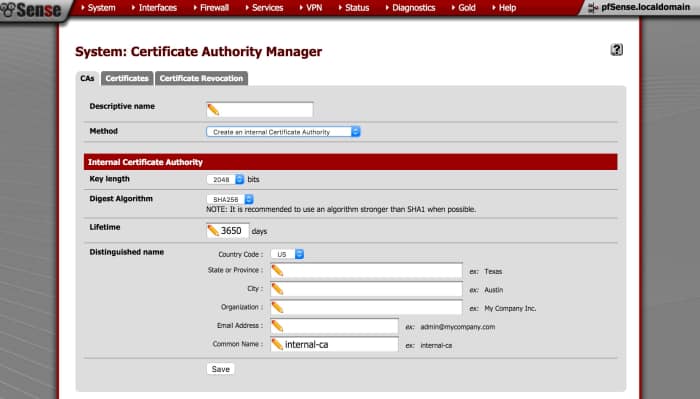Click the Organization input field
This screenshot has height=399, width=700.
[366, 307]
